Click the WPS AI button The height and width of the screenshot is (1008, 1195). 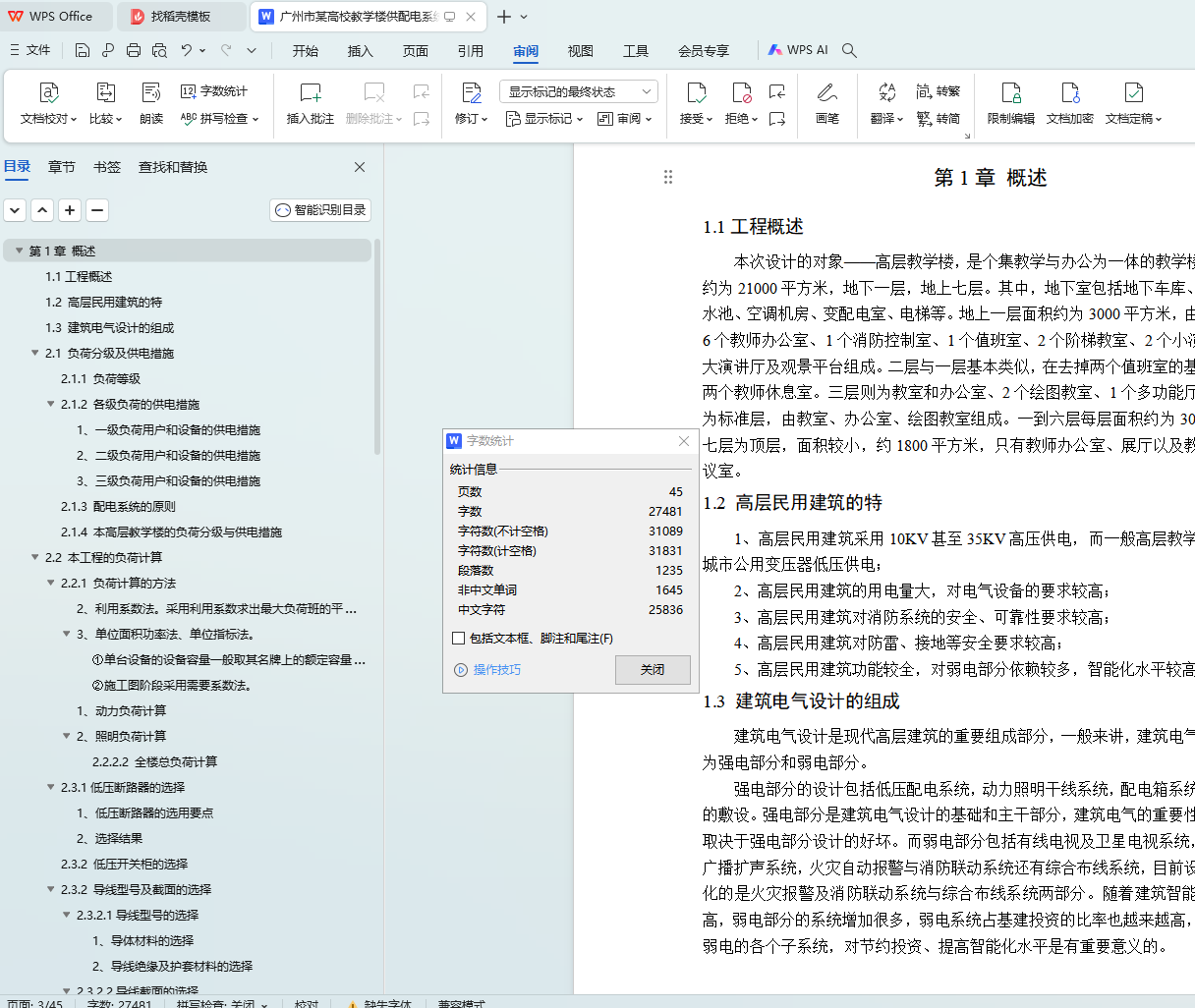[x=798, y=50]
